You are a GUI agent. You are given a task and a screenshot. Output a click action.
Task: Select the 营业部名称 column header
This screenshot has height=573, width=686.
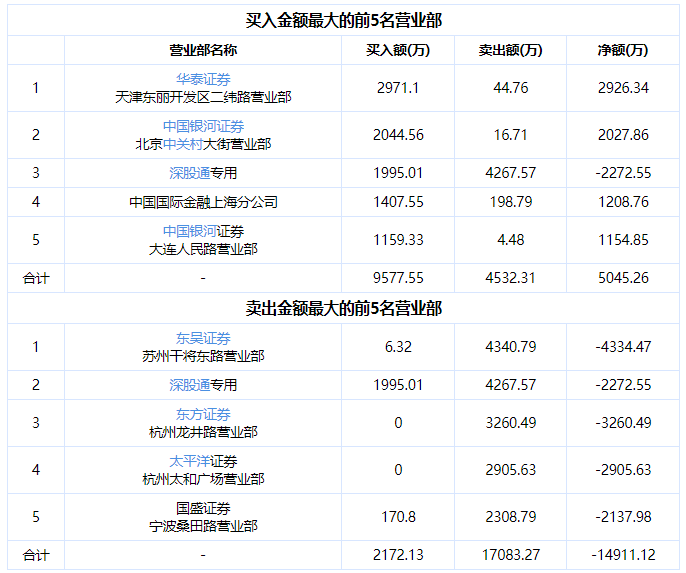(203, 50)
